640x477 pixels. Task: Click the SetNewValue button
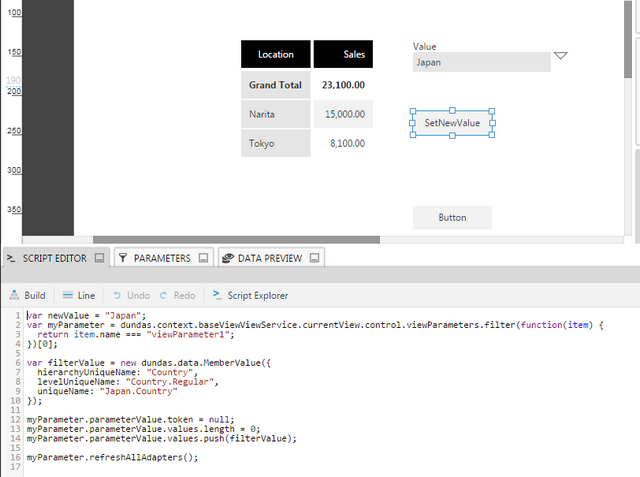click(452, 123)
